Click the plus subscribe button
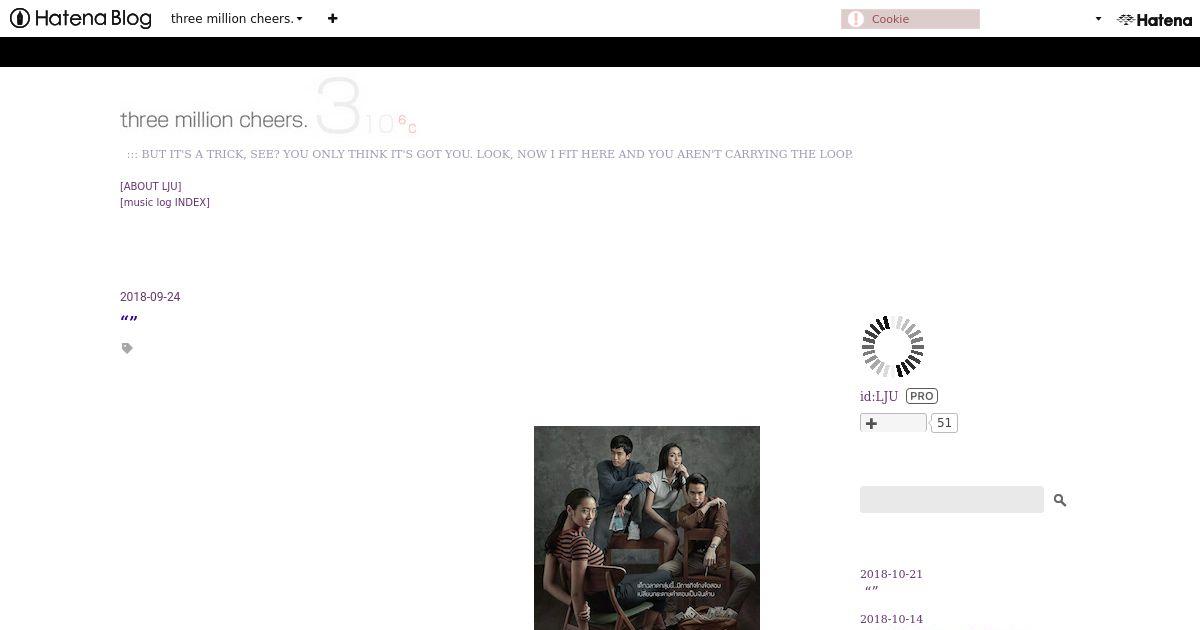The image size is (1200, 630). point(893,423)
